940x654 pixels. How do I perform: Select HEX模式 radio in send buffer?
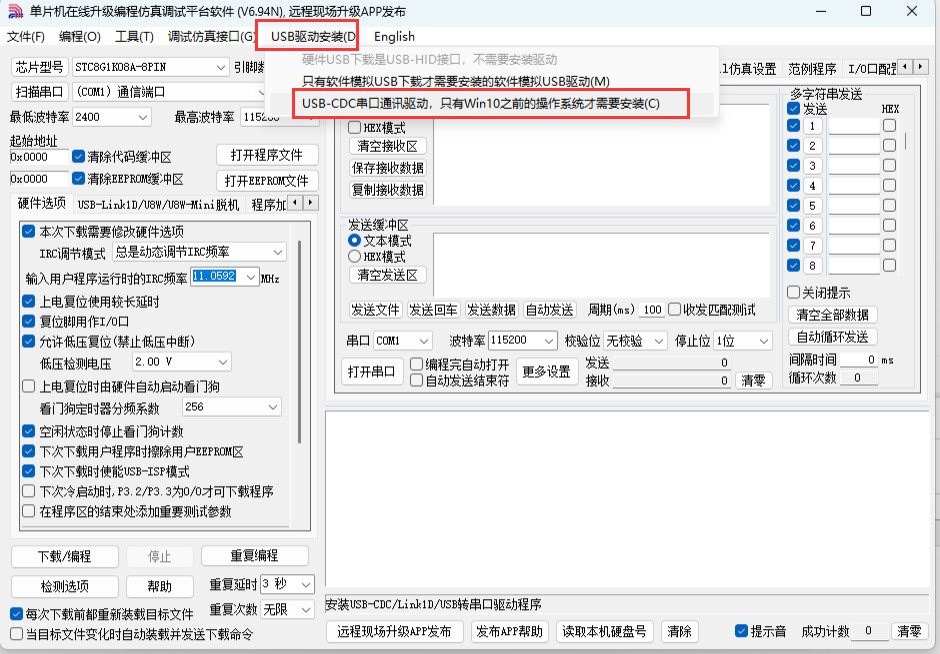(x=354, y=257)
